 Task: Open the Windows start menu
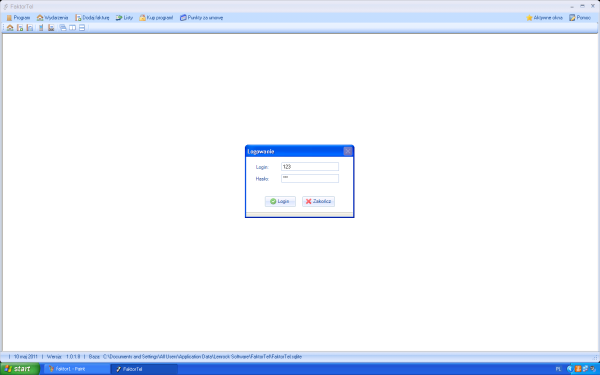point(20,369)
